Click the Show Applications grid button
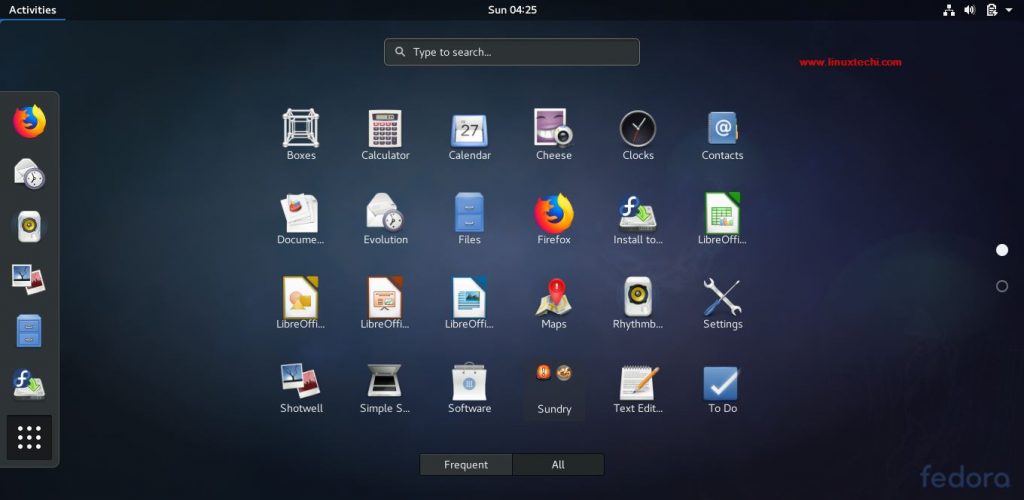1024x500 pixels. coord(29,437)
